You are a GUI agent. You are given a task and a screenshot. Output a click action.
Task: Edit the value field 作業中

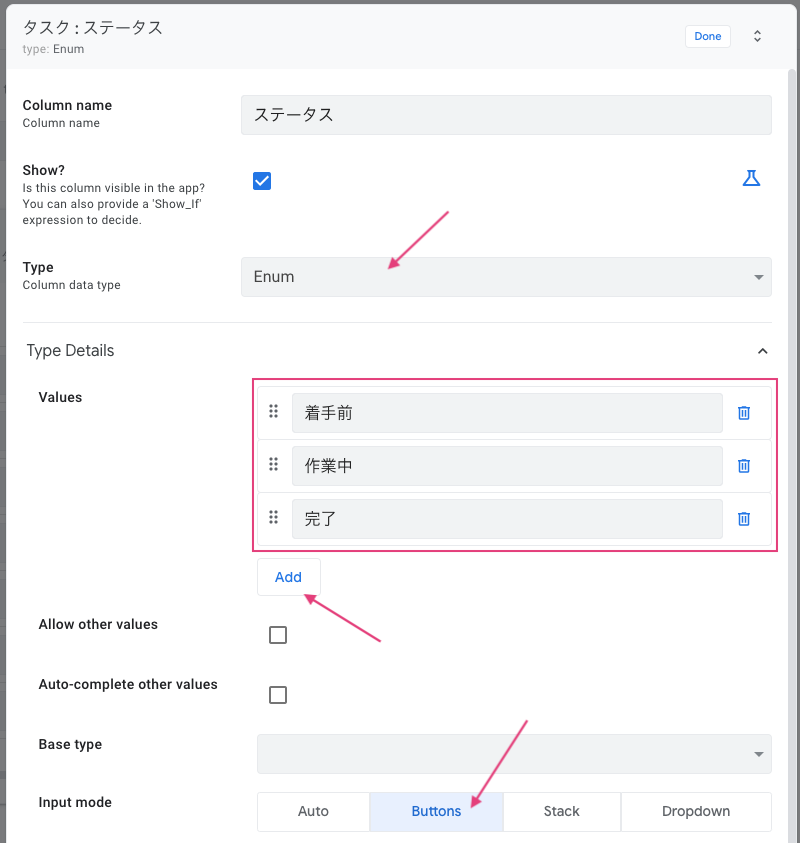507,466
